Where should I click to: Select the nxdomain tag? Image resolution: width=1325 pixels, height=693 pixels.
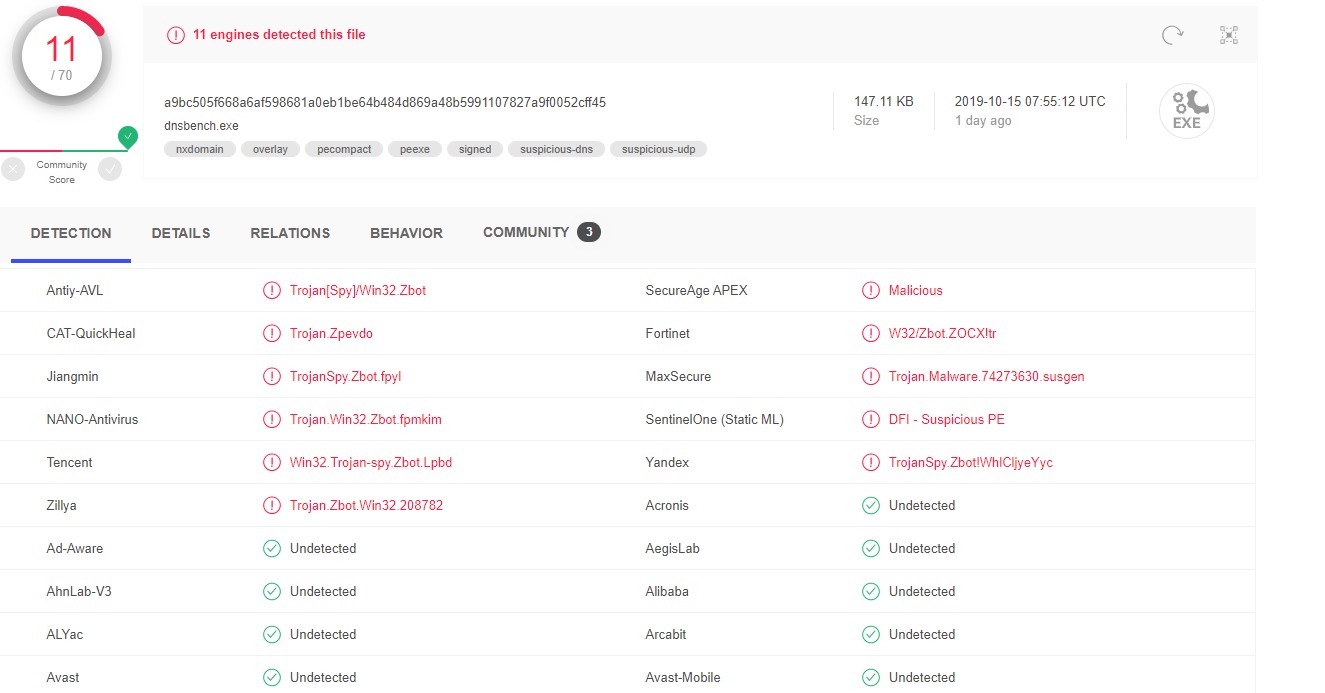click(x=200, y=149)
